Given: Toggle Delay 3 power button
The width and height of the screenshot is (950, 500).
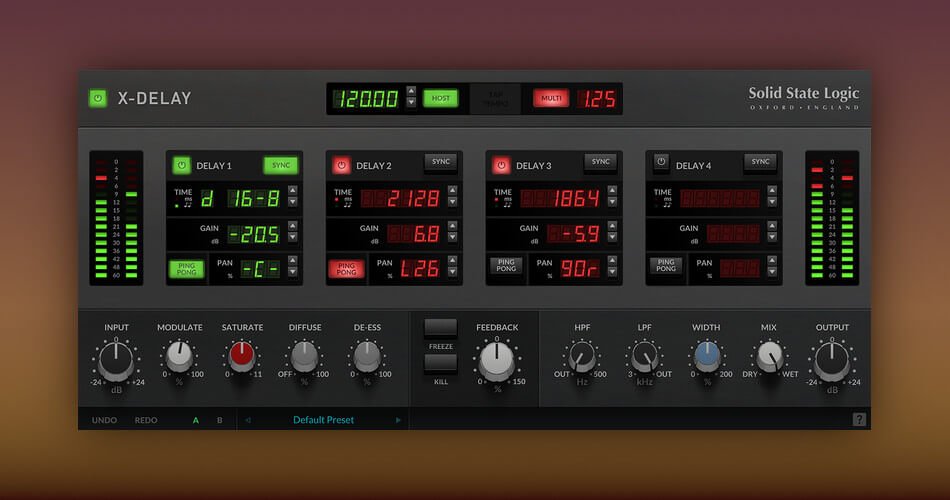Looking at the screenshot, I should 501,165.
